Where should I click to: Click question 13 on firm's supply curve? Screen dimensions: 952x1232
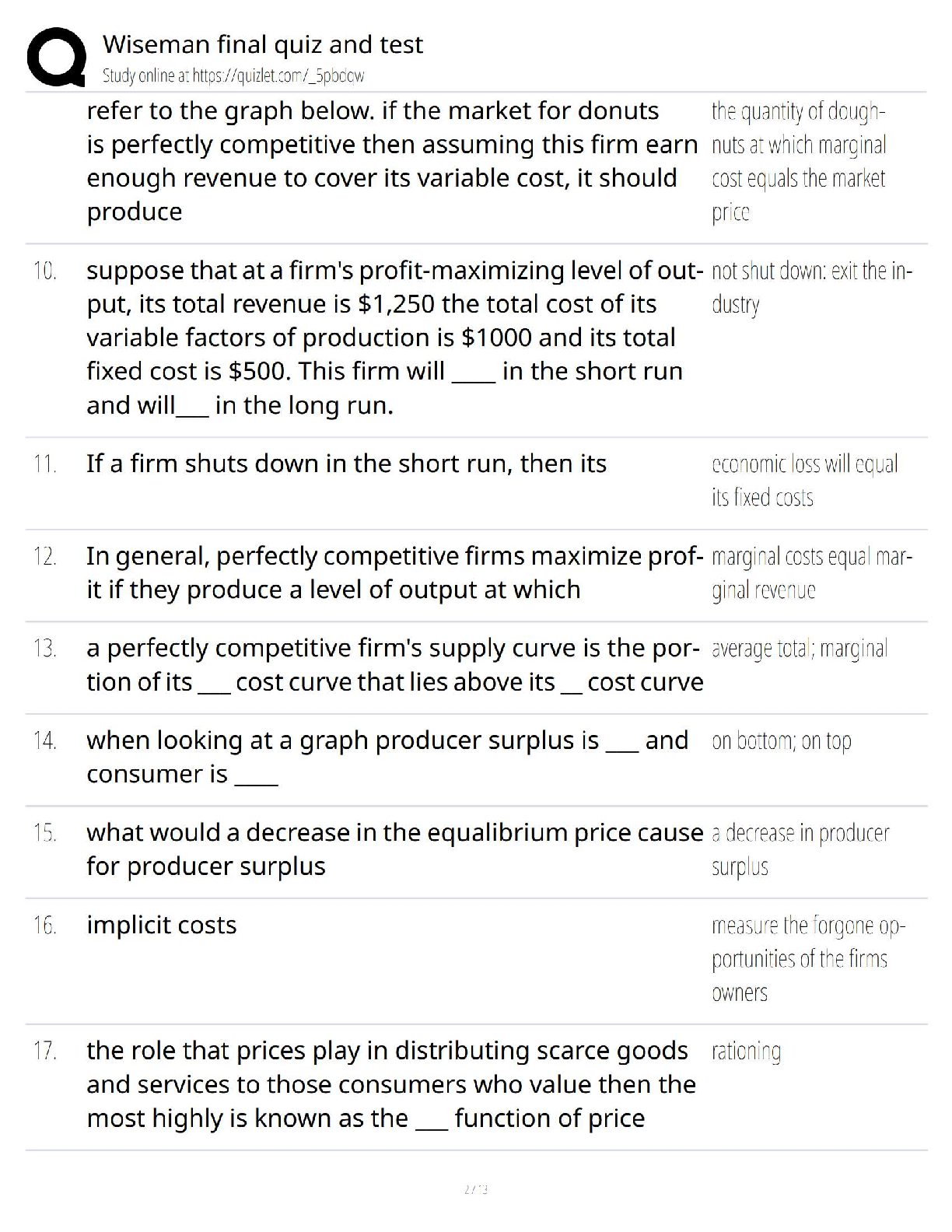pyautogui.click(x=395, y=665)
